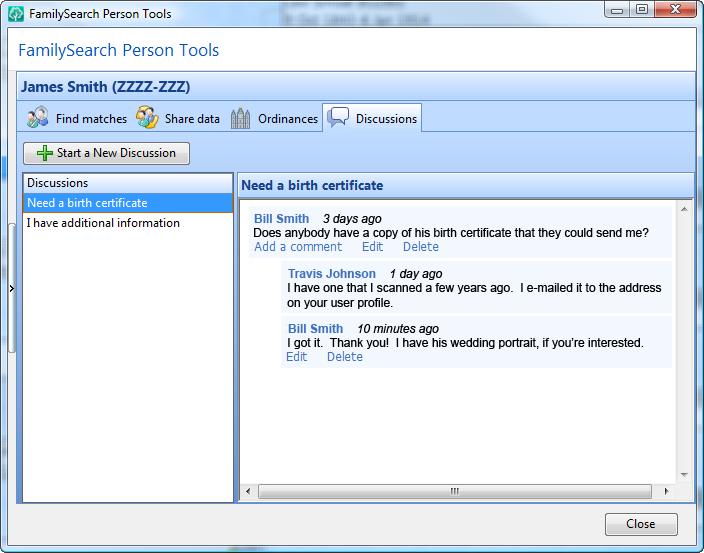Click the red window close X button
This screenshot has width=704, height=553.
coord(675,10)
